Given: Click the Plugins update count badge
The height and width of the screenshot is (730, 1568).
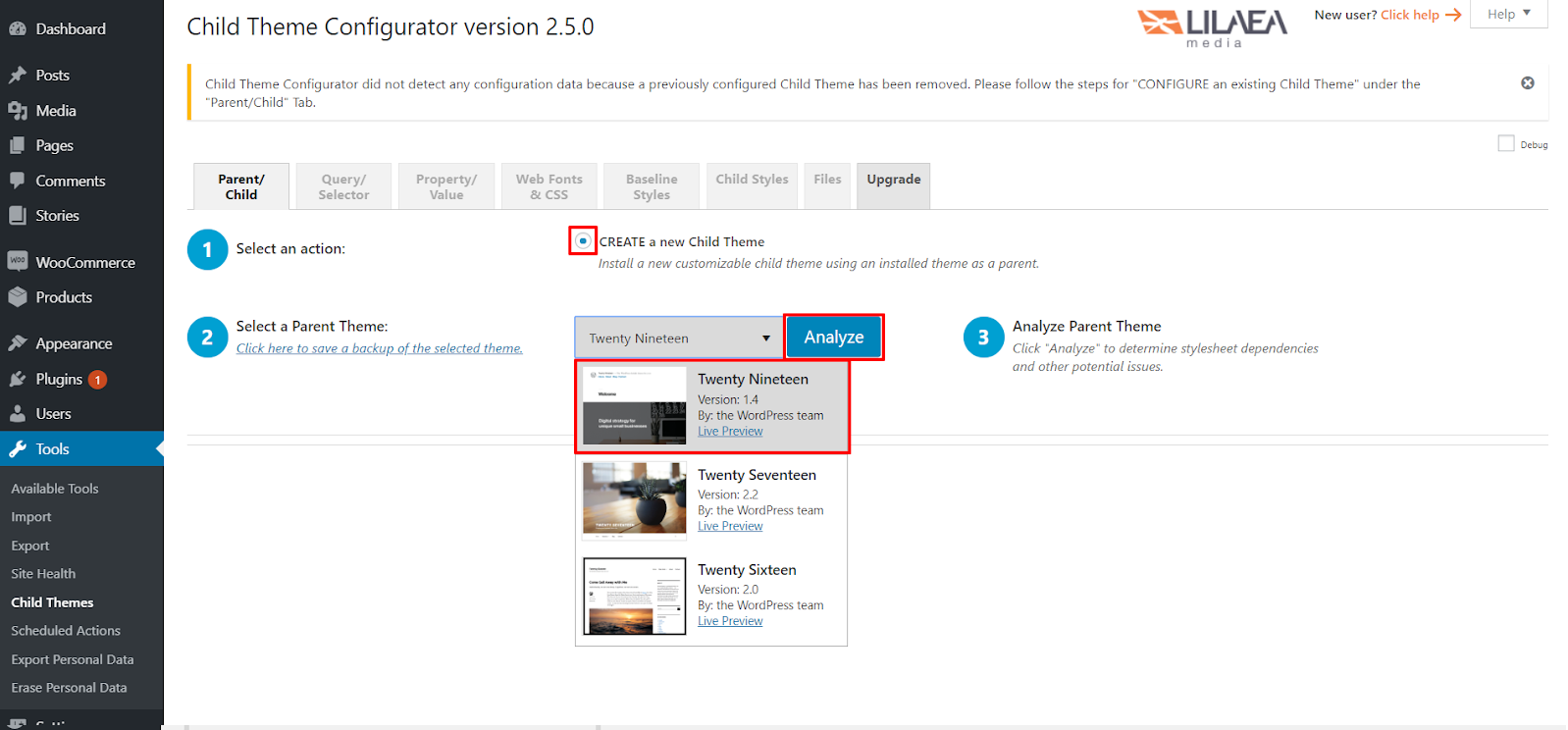Looking at the screenshot, I should [x=98, y=380].
